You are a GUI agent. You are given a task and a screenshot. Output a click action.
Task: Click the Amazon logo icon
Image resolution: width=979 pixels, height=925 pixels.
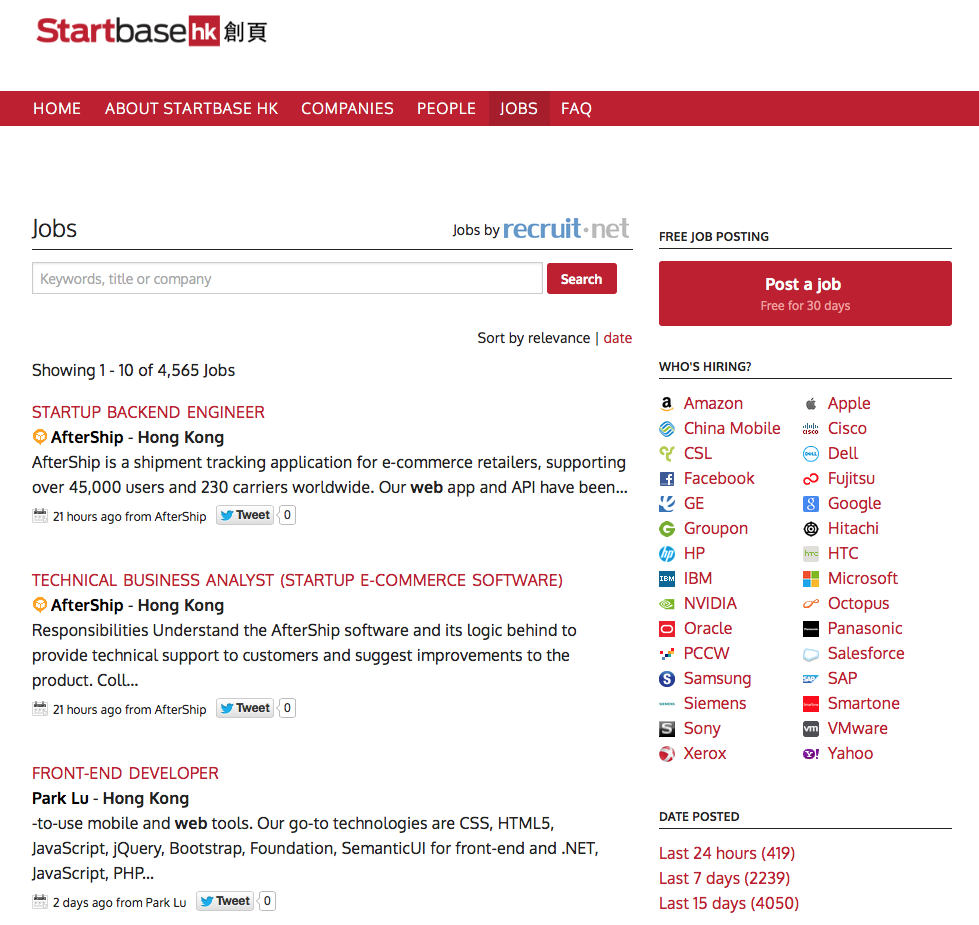click(x=667, y=404)
